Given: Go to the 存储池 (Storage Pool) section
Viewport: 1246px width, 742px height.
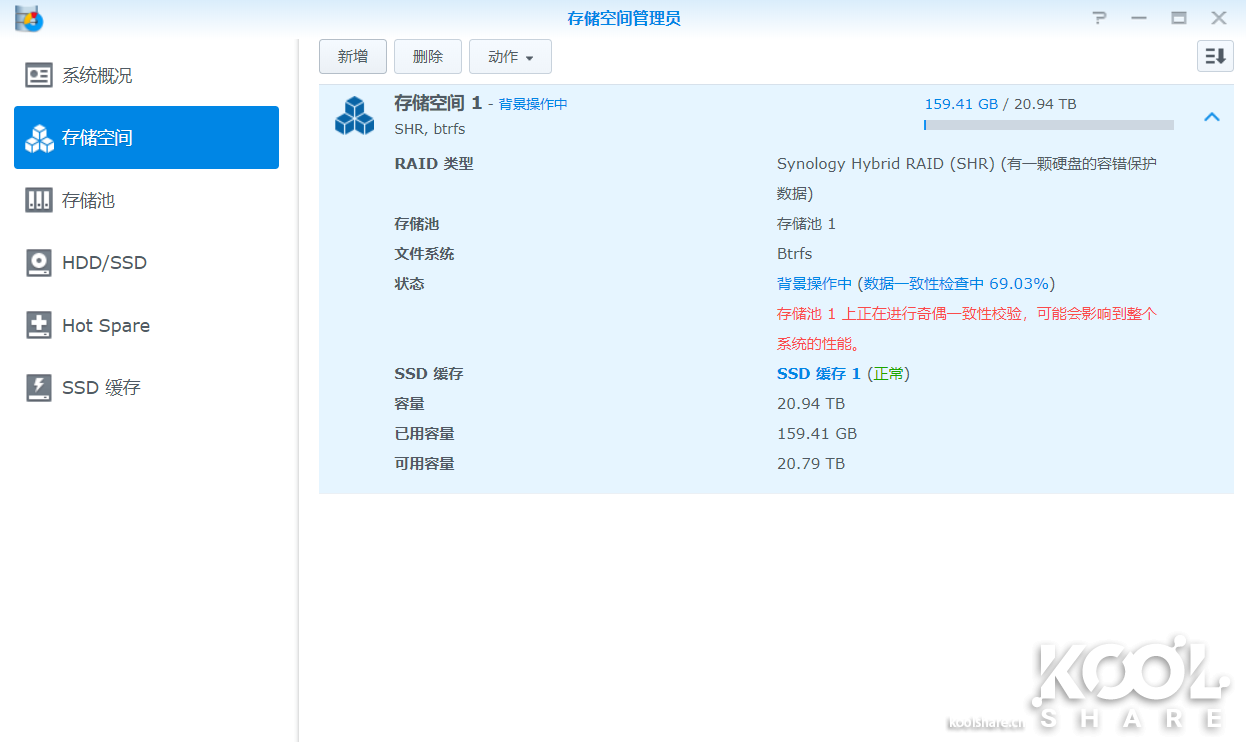Looking at the screenshot, I should pyautogui.click(x=88, y=201).
